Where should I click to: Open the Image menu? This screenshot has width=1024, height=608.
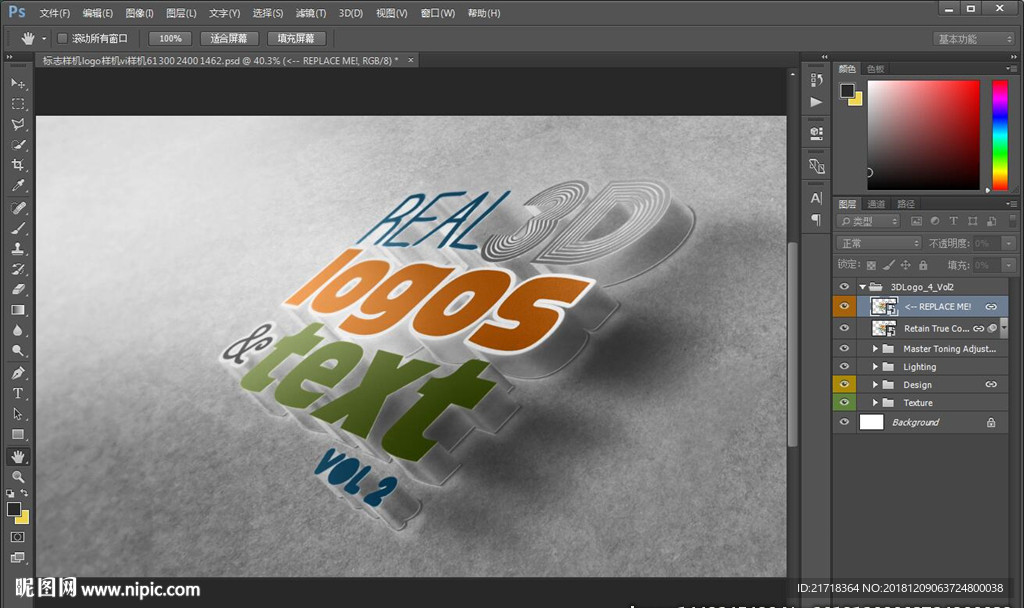[x=139, y=13]
